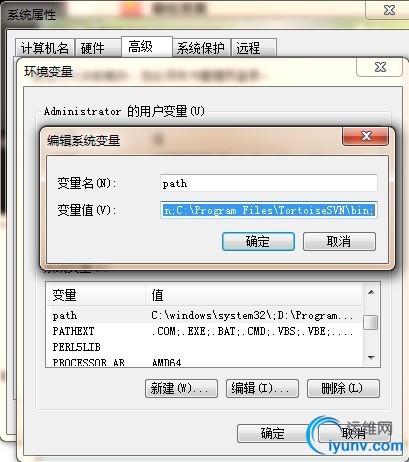Click the 新建(W)... button
This screenshot has width=409, height=462.
pos(182,388)
